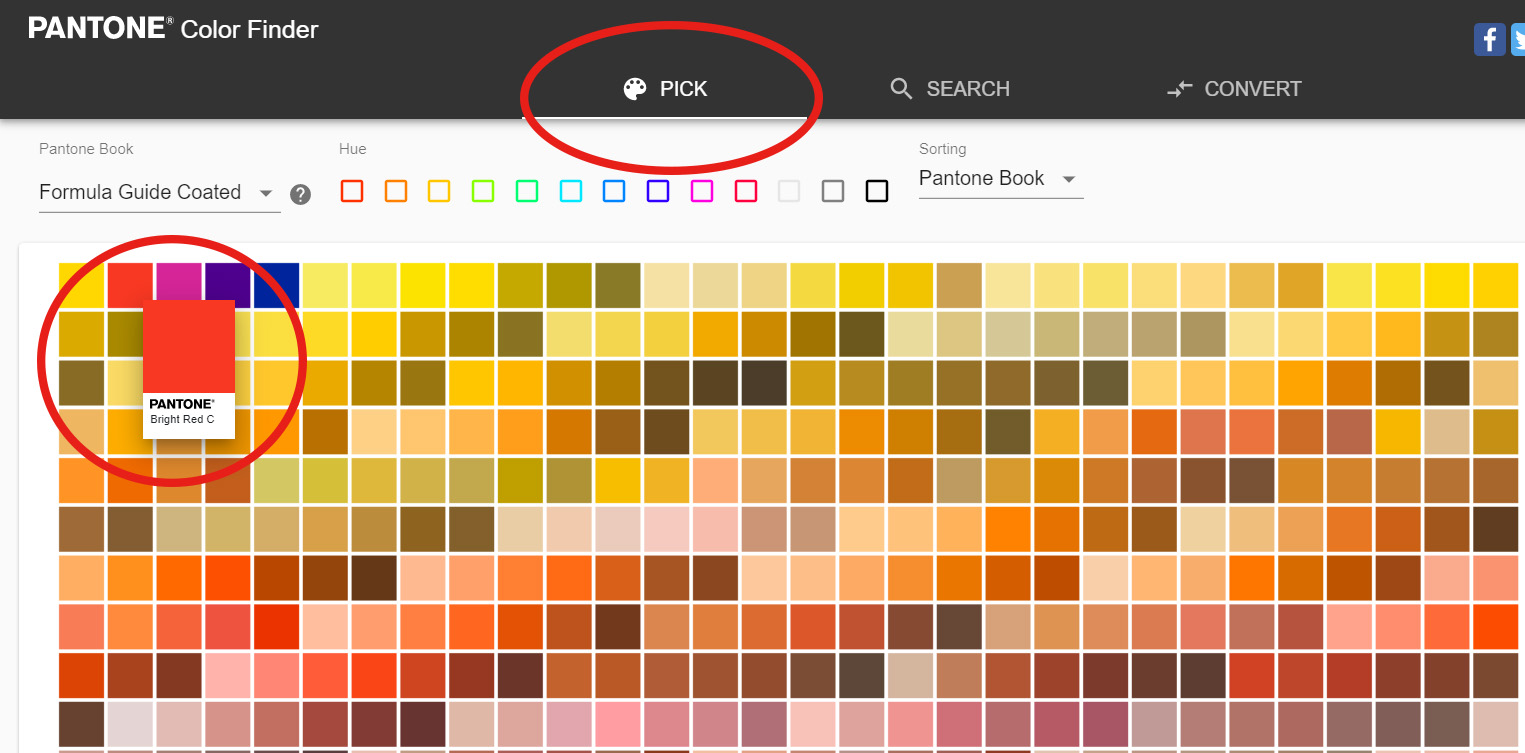Click the PANTONE Color Finder logo
This screenshot has width=1525, height=753.
click(173, 28)
